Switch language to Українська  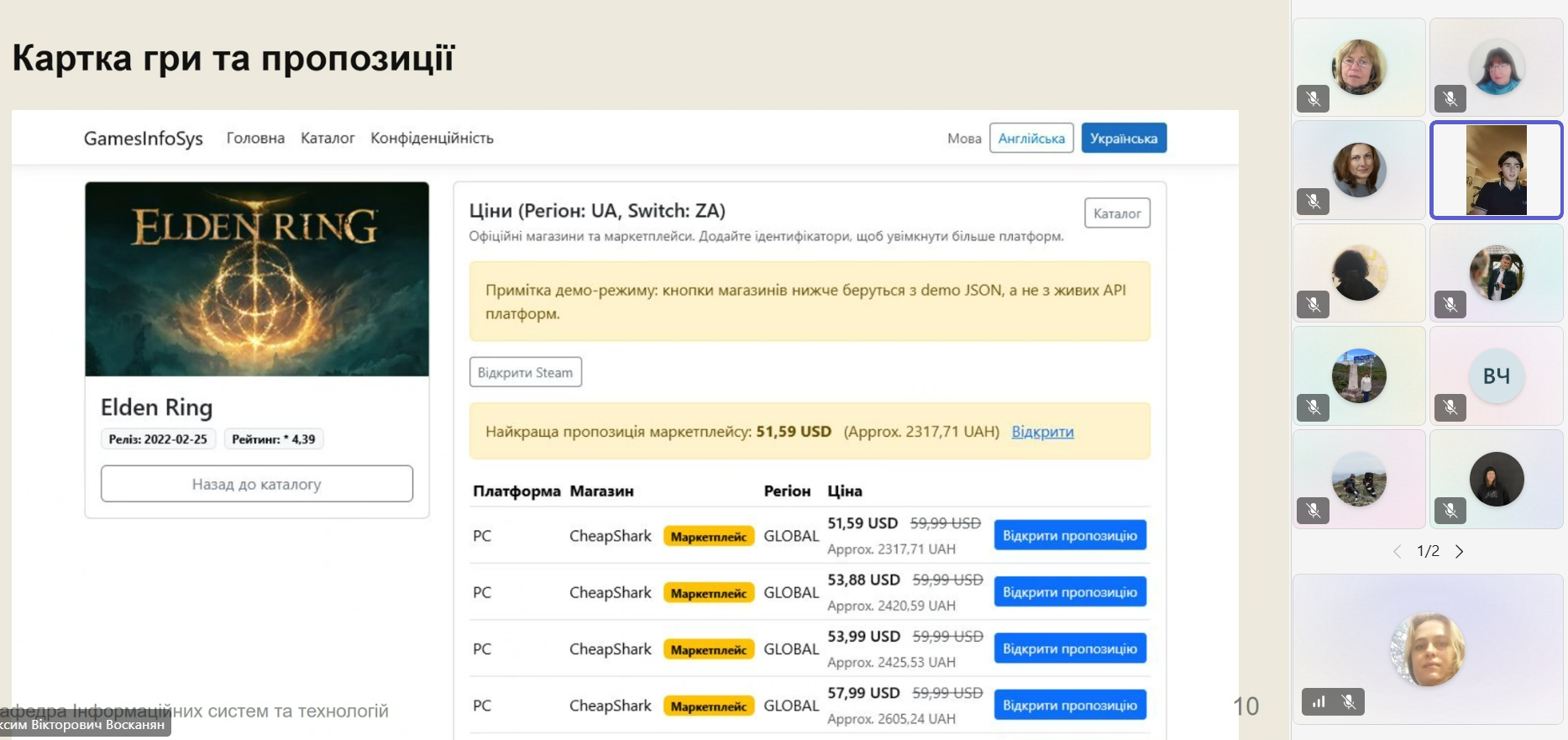[x=1124, y=139]
